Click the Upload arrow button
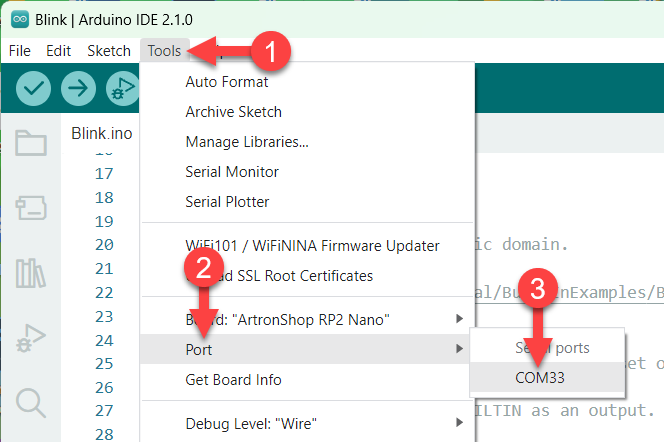The image size is (664, 442). tap(78, 88)
